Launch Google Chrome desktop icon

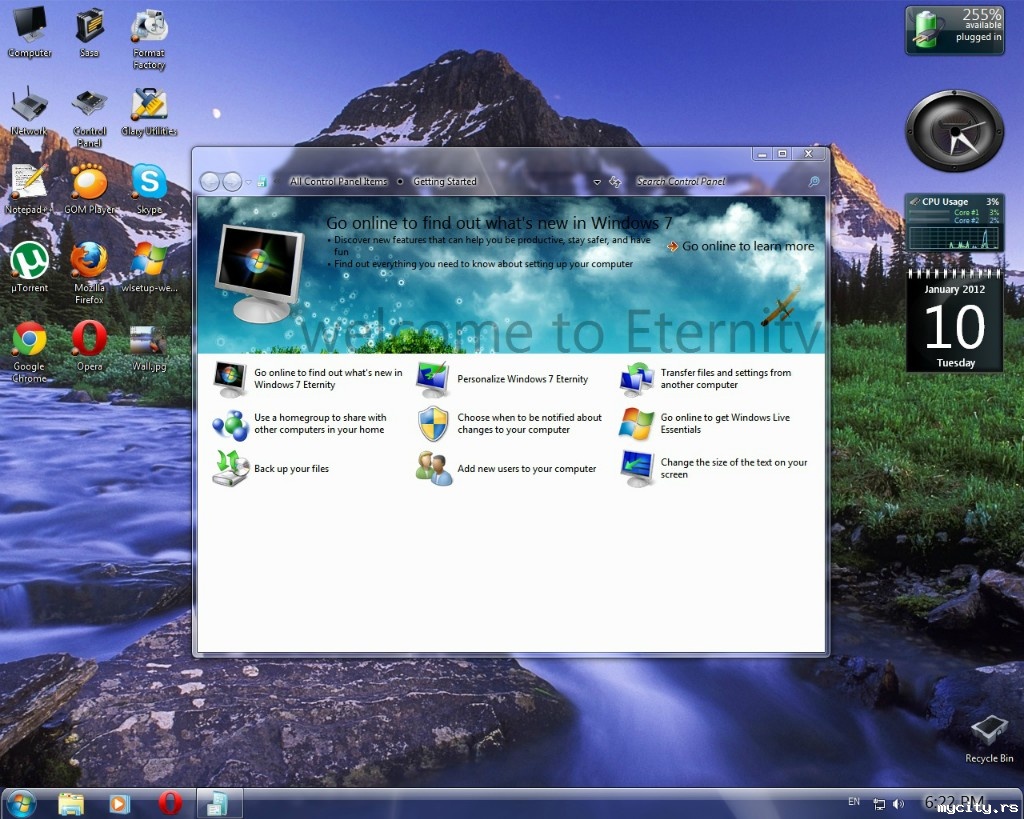coord(29,351)
